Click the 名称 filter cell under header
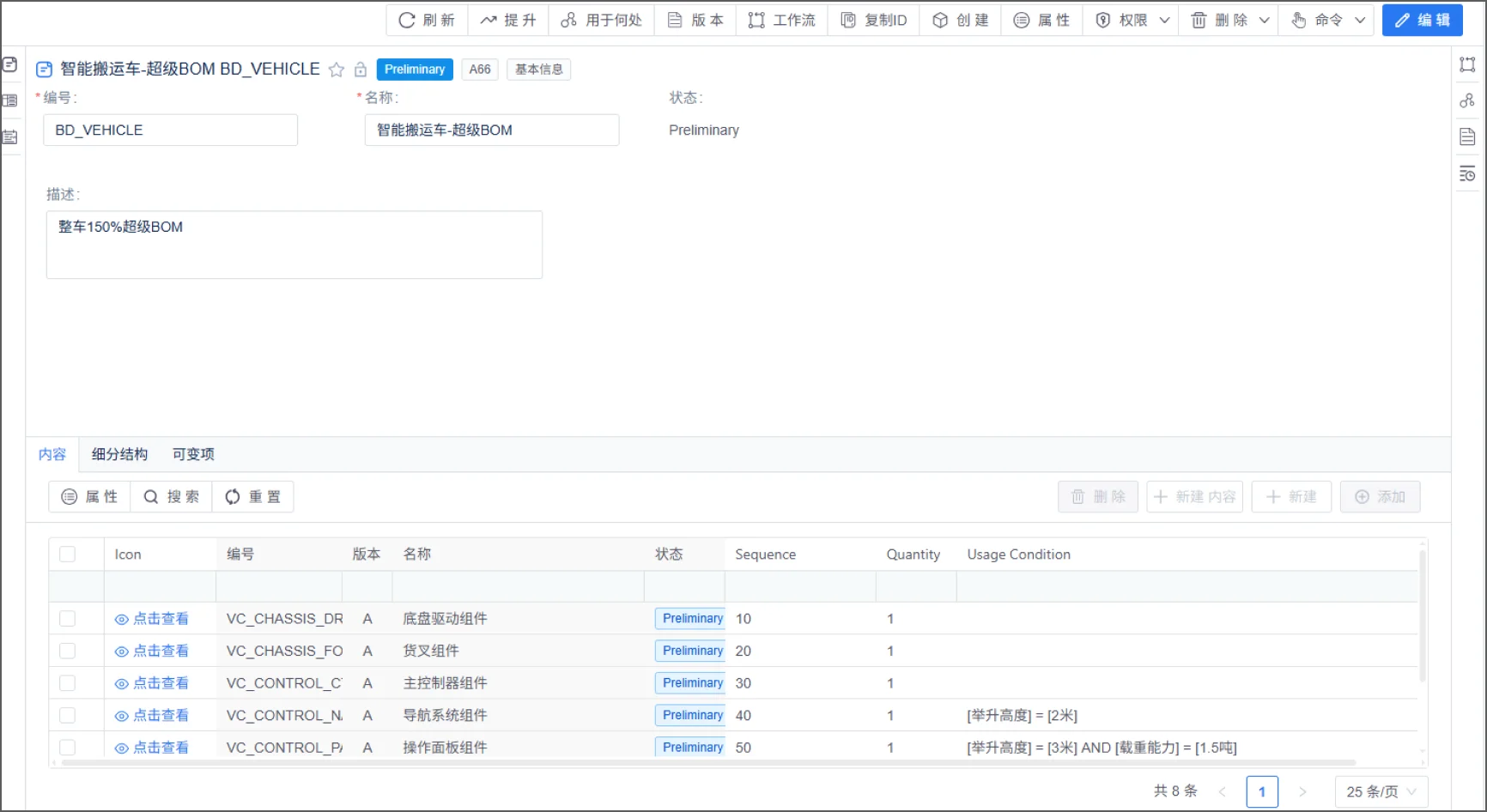This screenshot has height=812, width=1487. click(518, 587)
